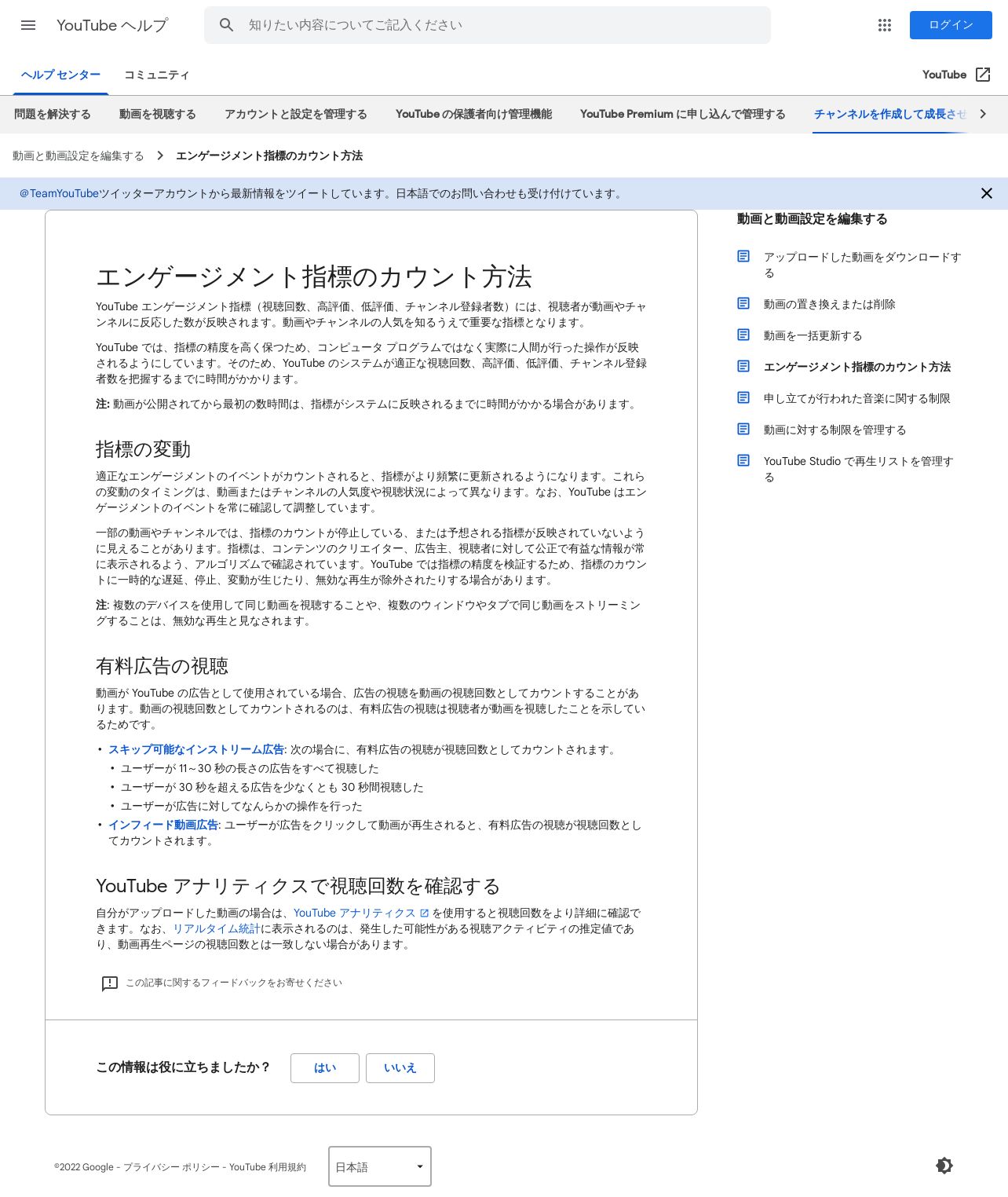1008x1197 pixels.
Task: Dismiss the TeamYouTube announcement banner
Action: [x=987, y=193]
